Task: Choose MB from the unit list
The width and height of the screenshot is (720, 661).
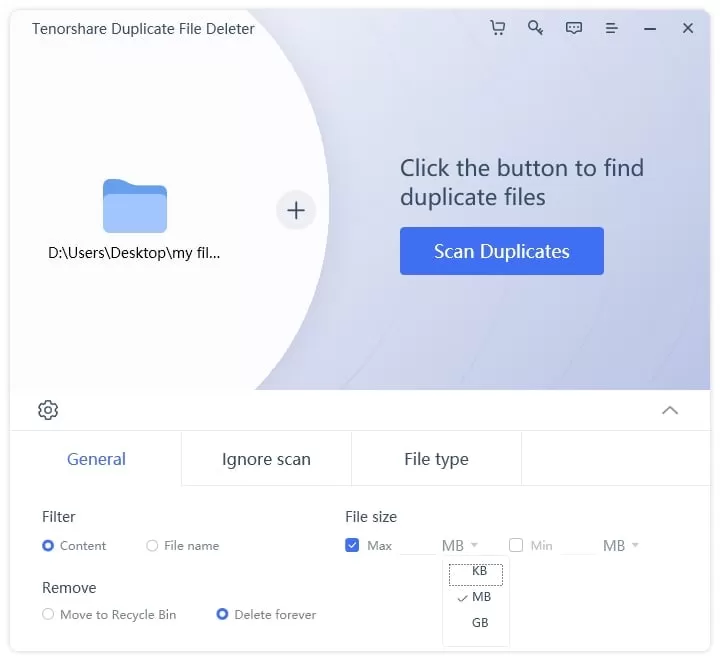Action: click(476, 597)
